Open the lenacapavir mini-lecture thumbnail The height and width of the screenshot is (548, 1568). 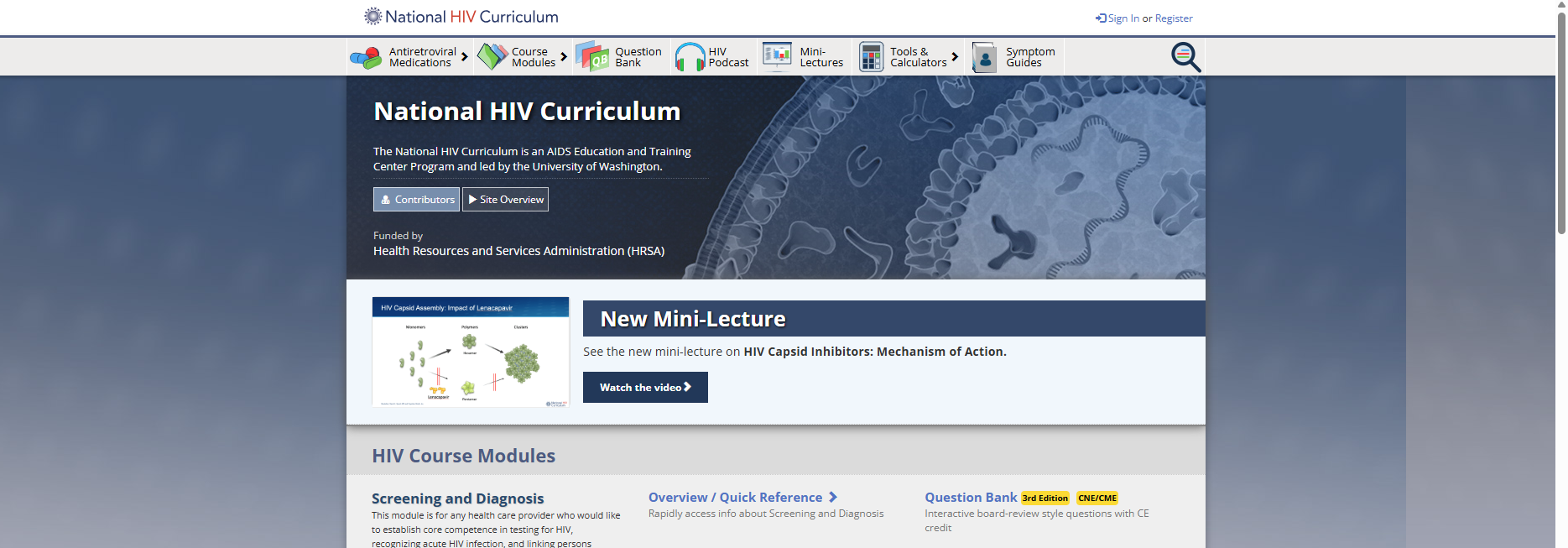pyautogui.click(x=471, y=352)
